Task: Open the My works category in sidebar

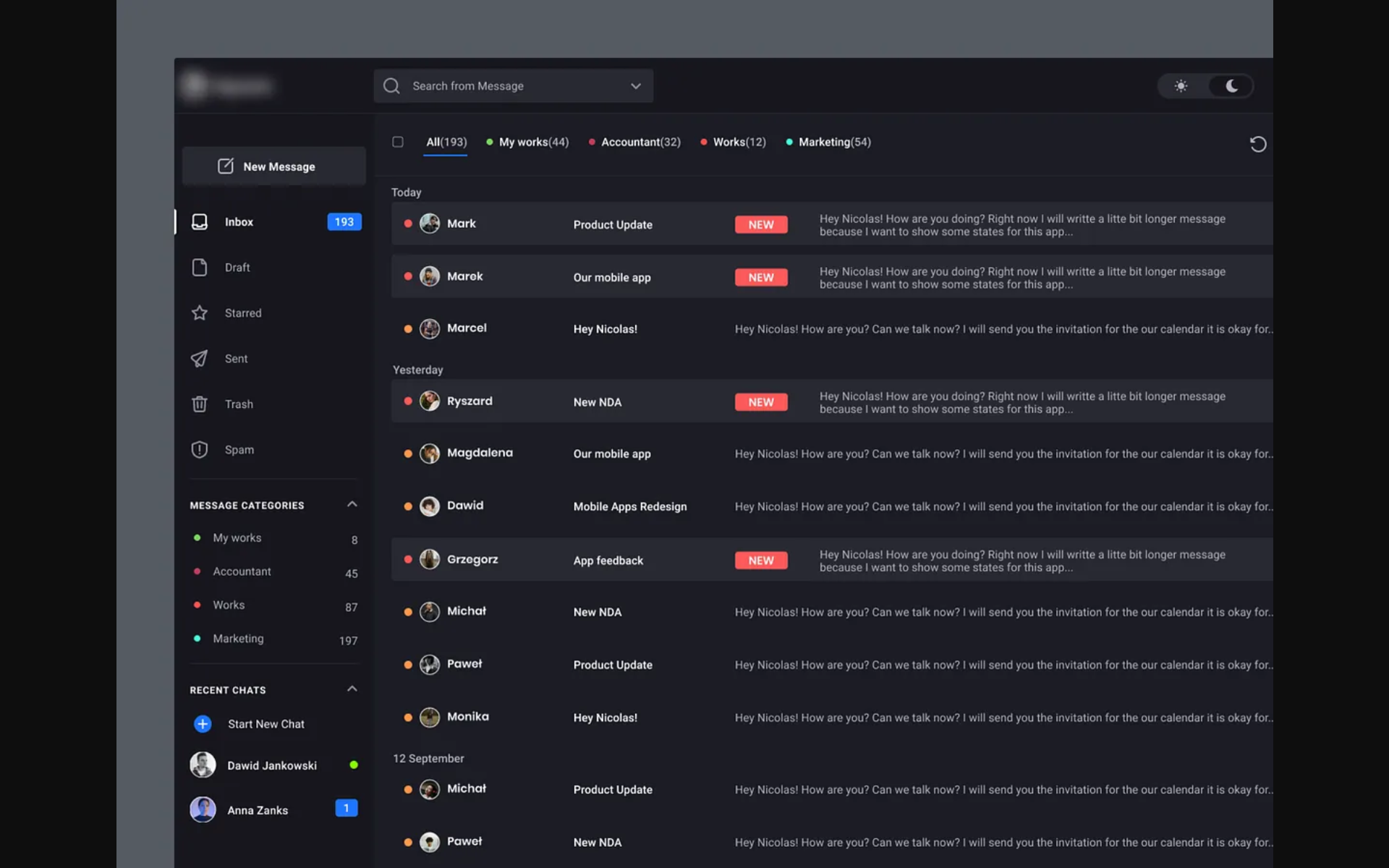Action: point(275,538)
